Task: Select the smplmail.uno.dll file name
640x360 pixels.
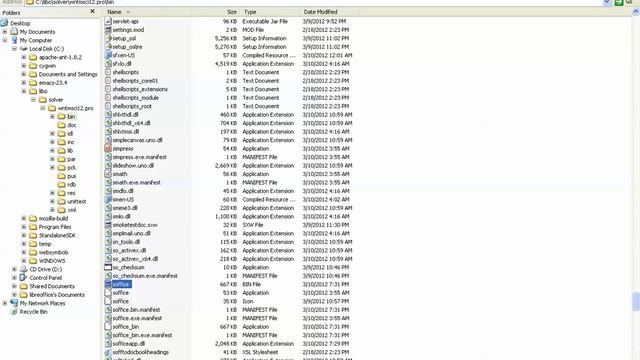Action: pos(131,233)
